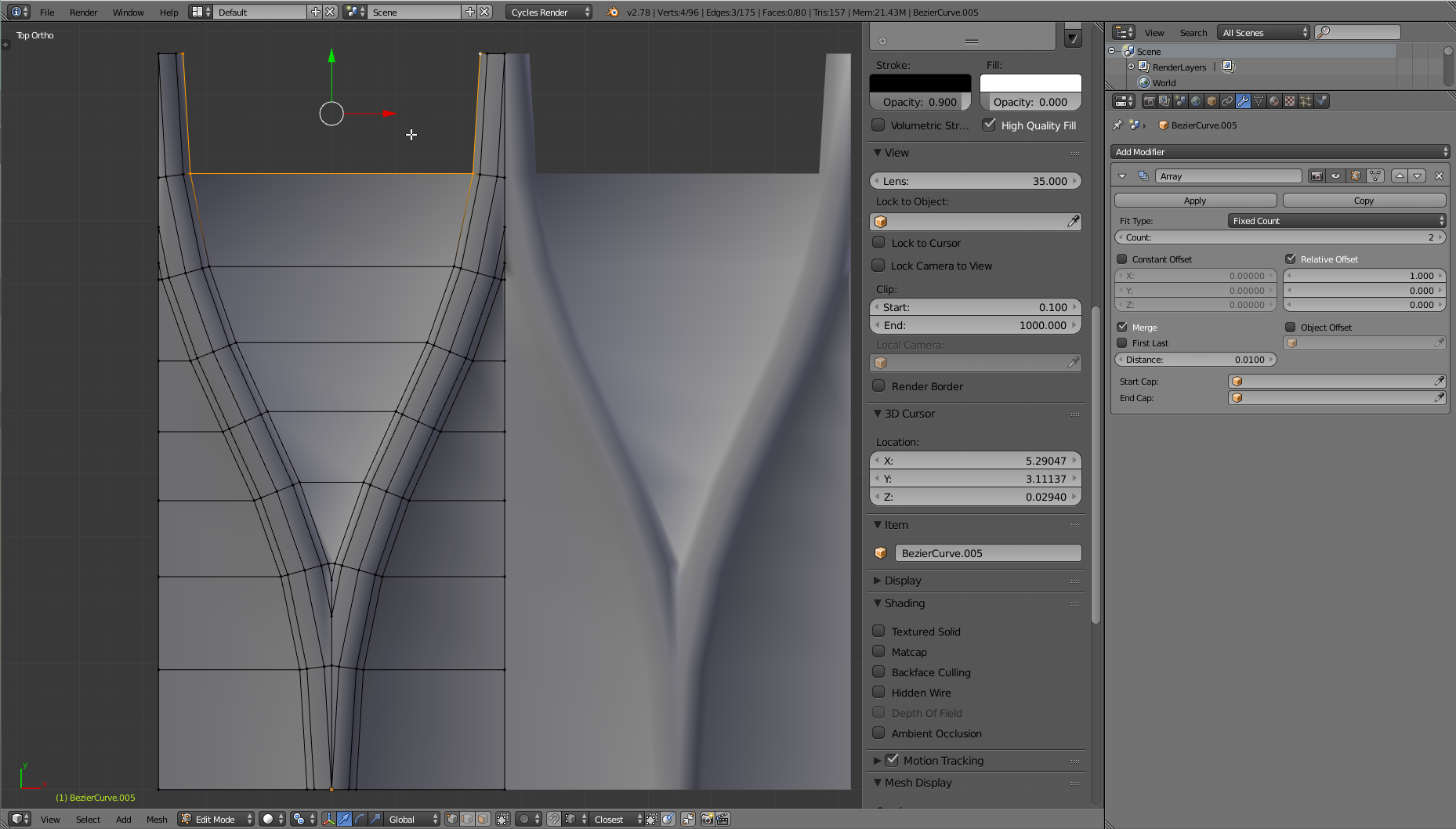Open the Constraints properties tab

pyautogui.click(x=1227, y=101)
